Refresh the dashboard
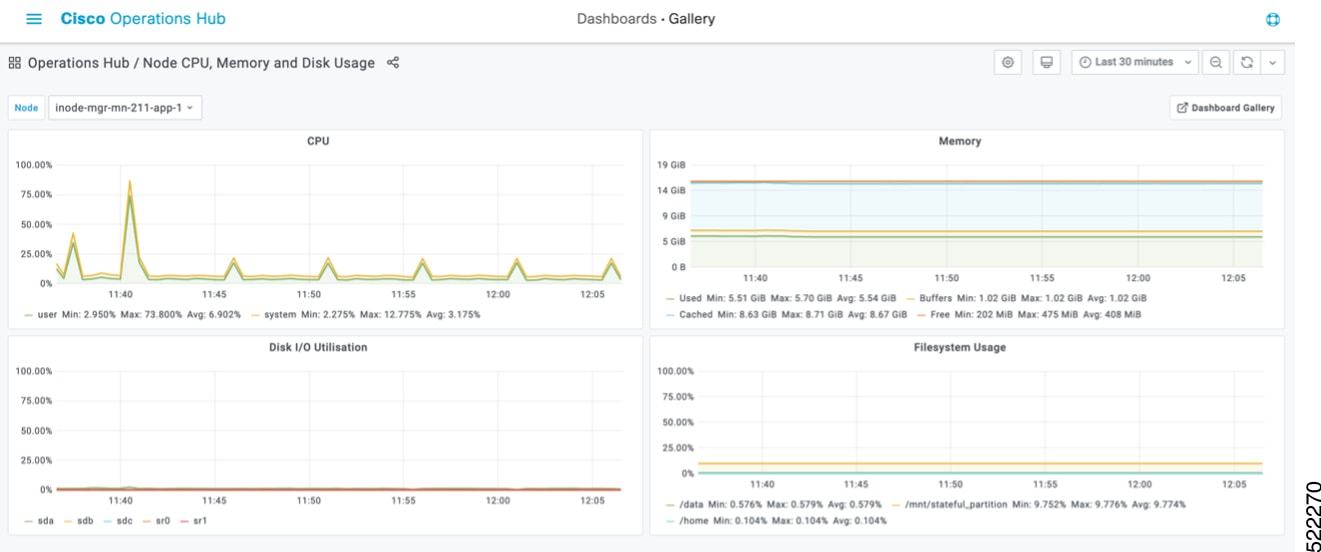Viewport: 1321px width, 552px height. coord(1246,62)
